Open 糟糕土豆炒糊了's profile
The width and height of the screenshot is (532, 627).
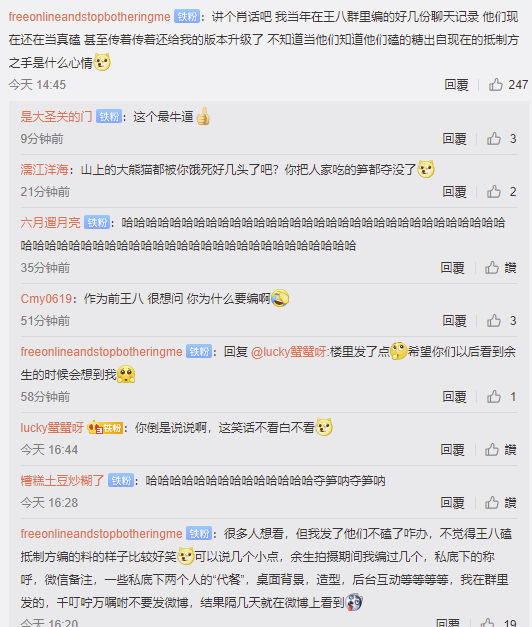click(62, 480)
